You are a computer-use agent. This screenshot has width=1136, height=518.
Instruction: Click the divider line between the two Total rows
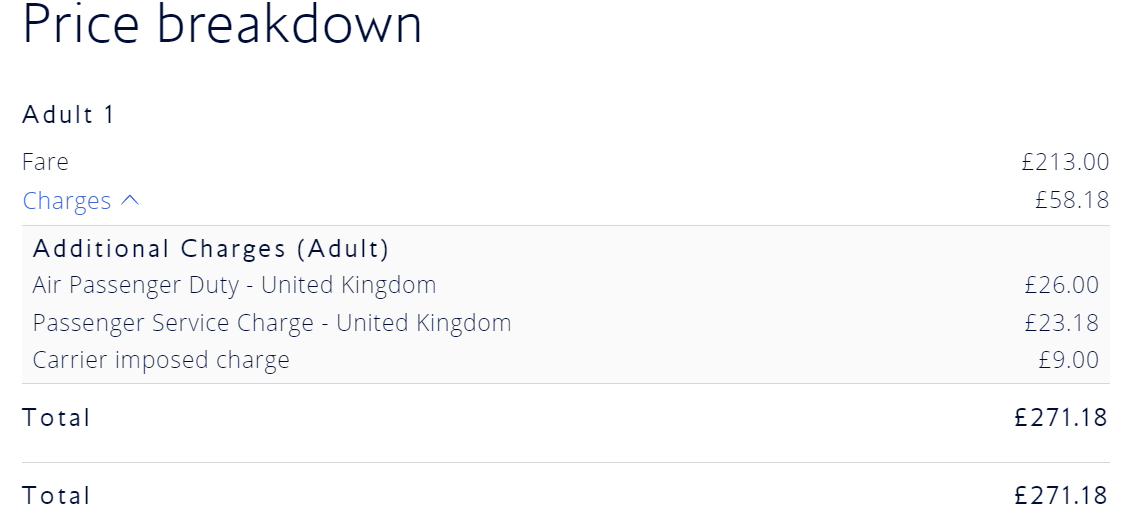pyautogui.click(x=566, y=462)
